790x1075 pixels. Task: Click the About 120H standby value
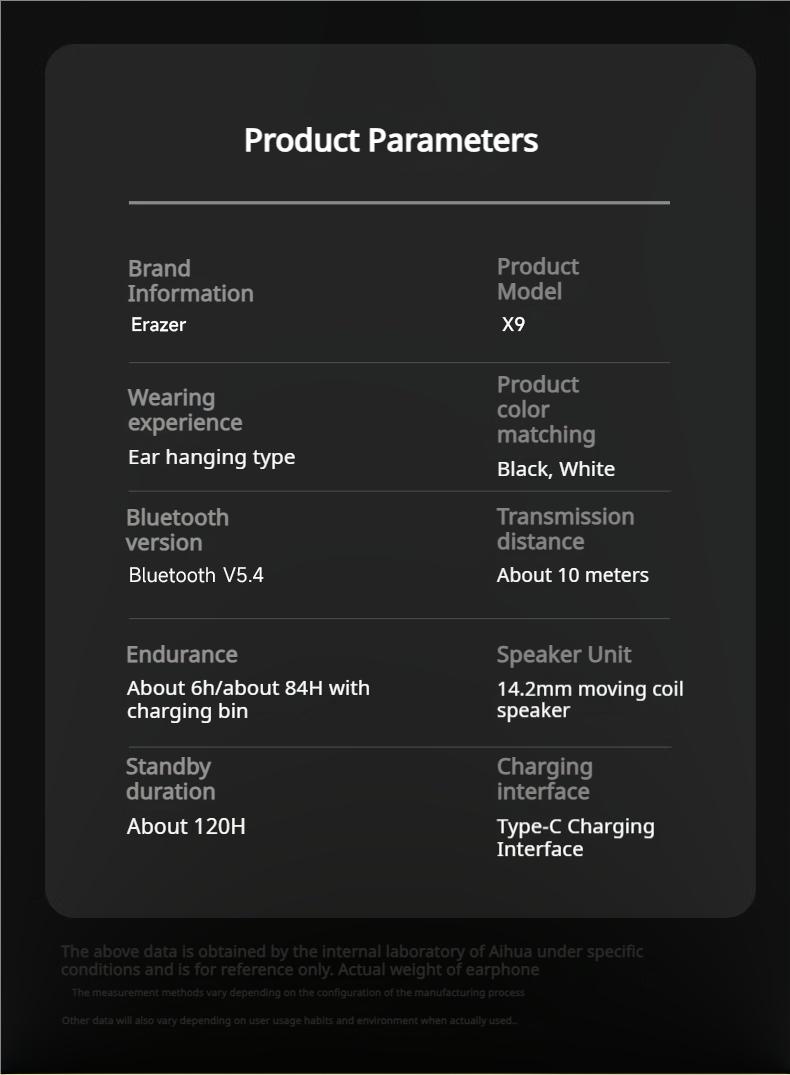[x=186, y=826]
